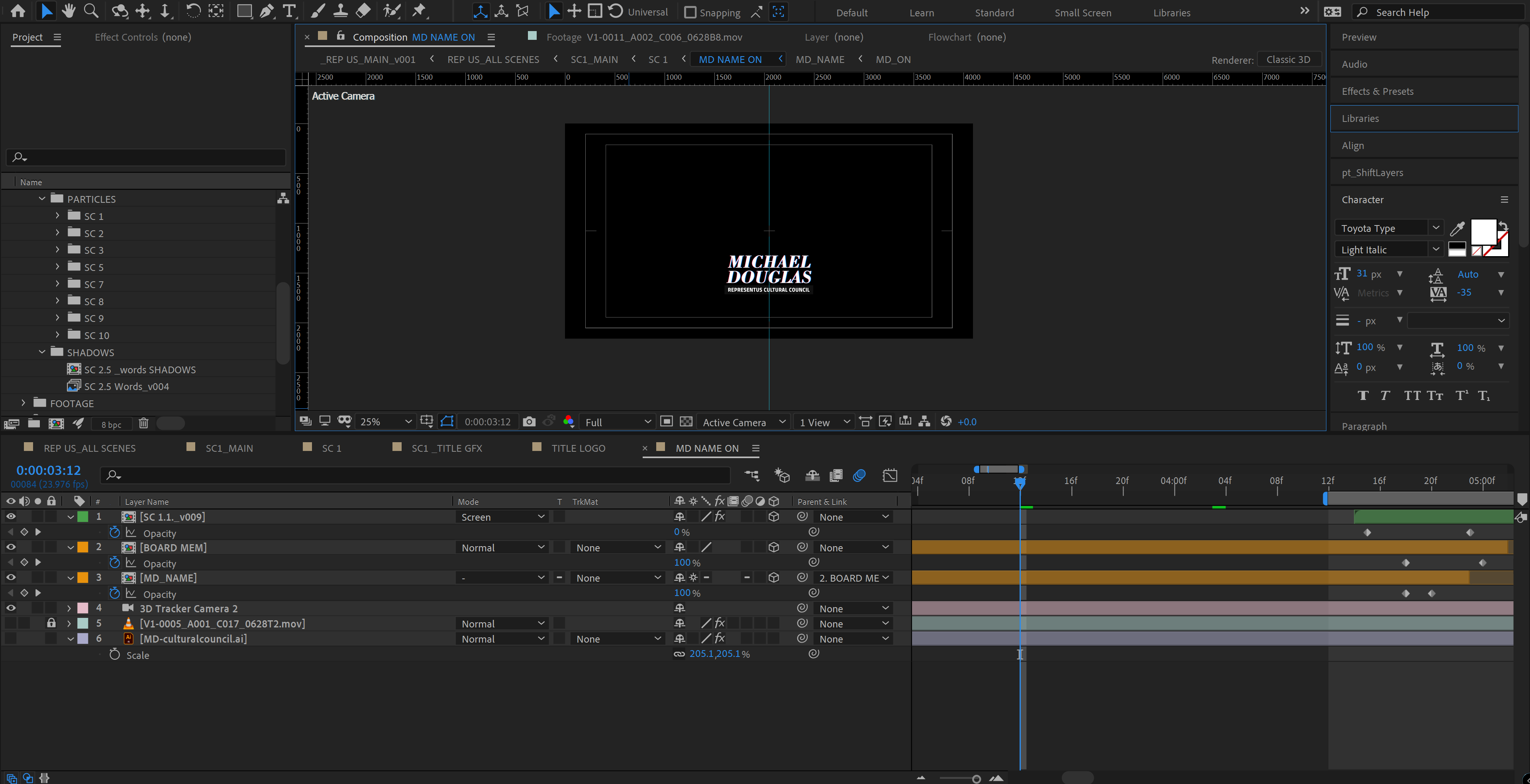Switch to the SC1_MAIN timeline tab
Image resolution: width=1530 pixels, height=784 pixels.
229,449
